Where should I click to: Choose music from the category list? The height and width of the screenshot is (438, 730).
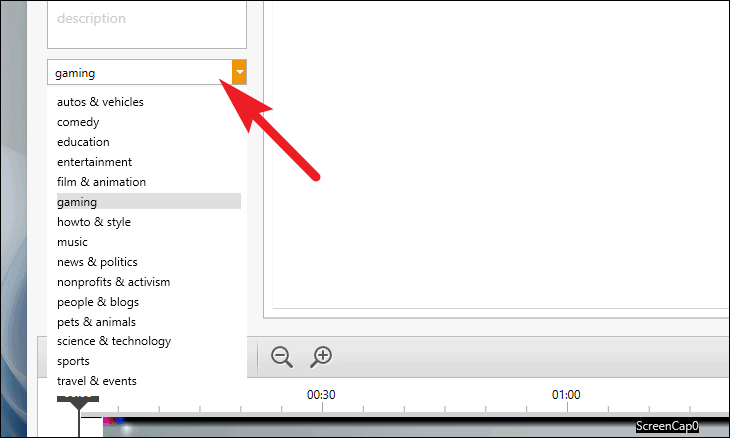click(72, 242)
